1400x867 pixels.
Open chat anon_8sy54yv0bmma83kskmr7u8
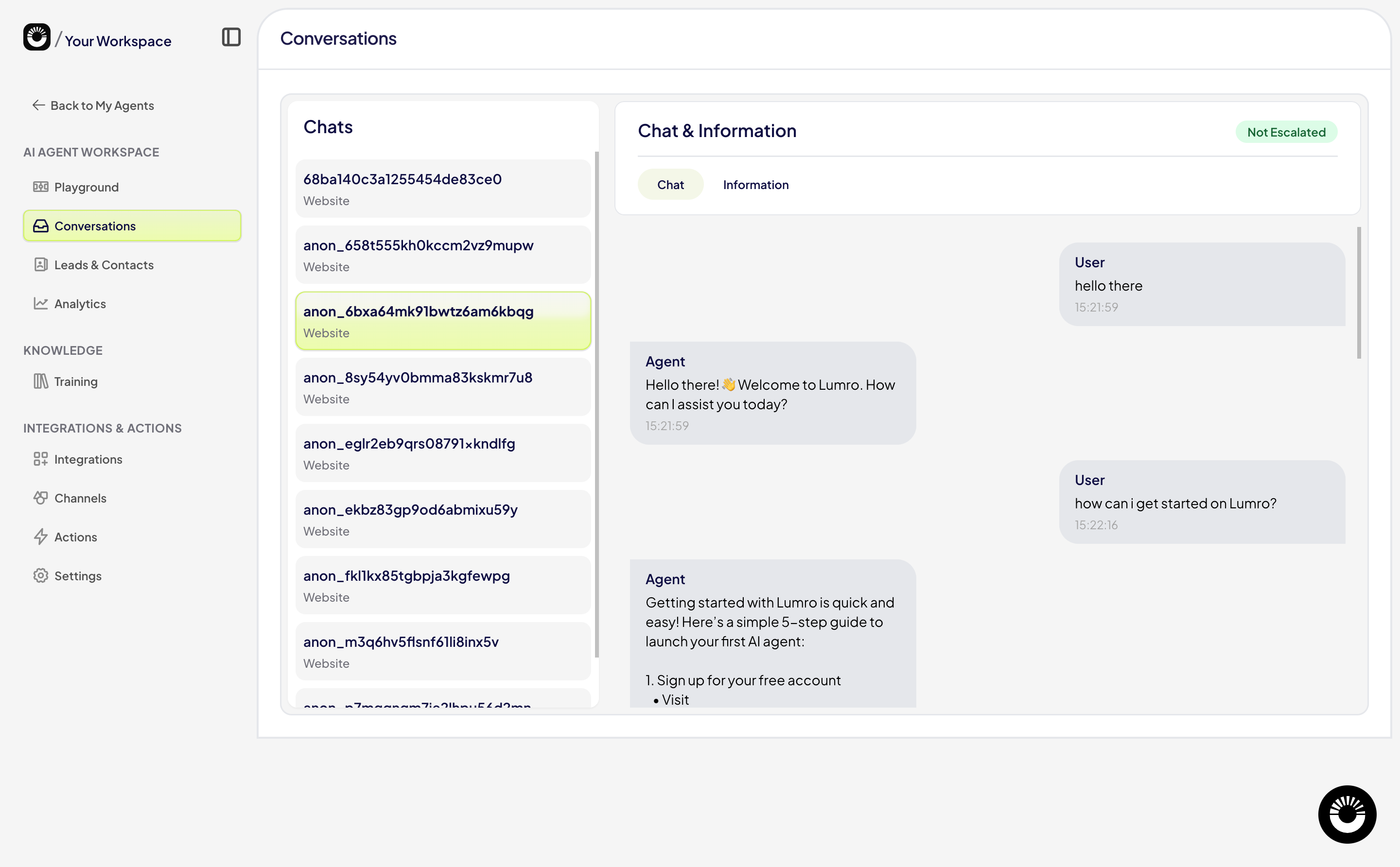coord(443,387)
